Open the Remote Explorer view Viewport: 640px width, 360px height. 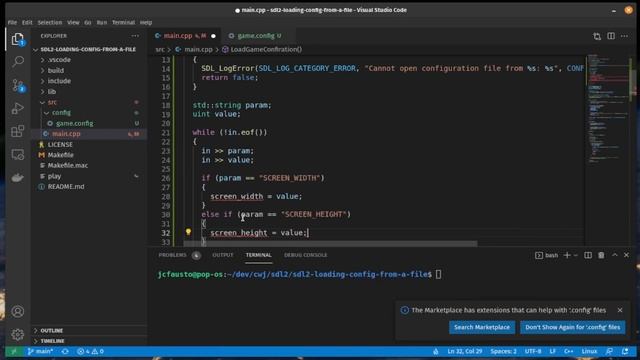coord(18,154)
